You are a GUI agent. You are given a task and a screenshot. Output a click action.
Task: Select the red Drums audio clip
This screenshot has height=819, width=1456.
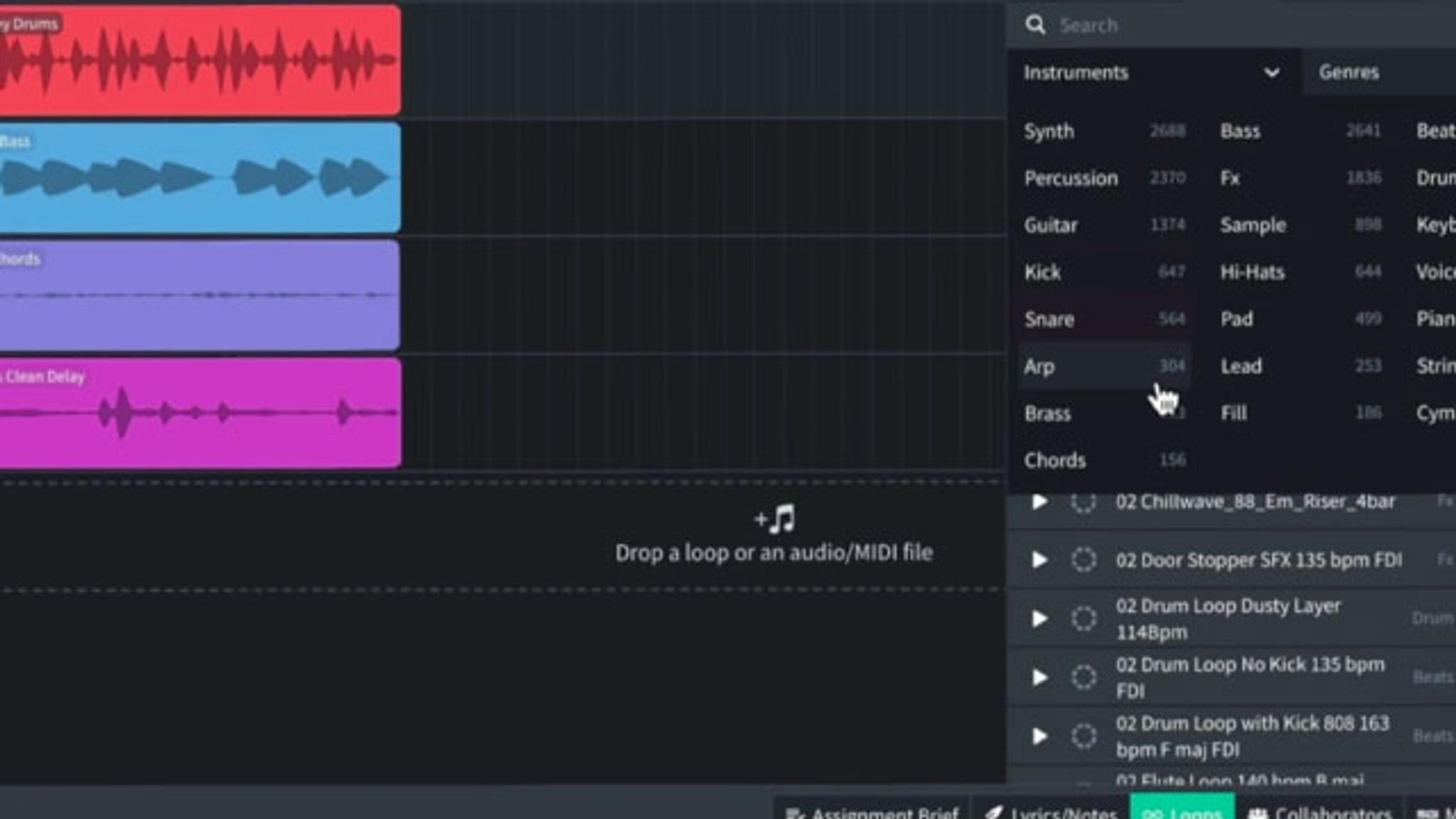tap(199, 60)
